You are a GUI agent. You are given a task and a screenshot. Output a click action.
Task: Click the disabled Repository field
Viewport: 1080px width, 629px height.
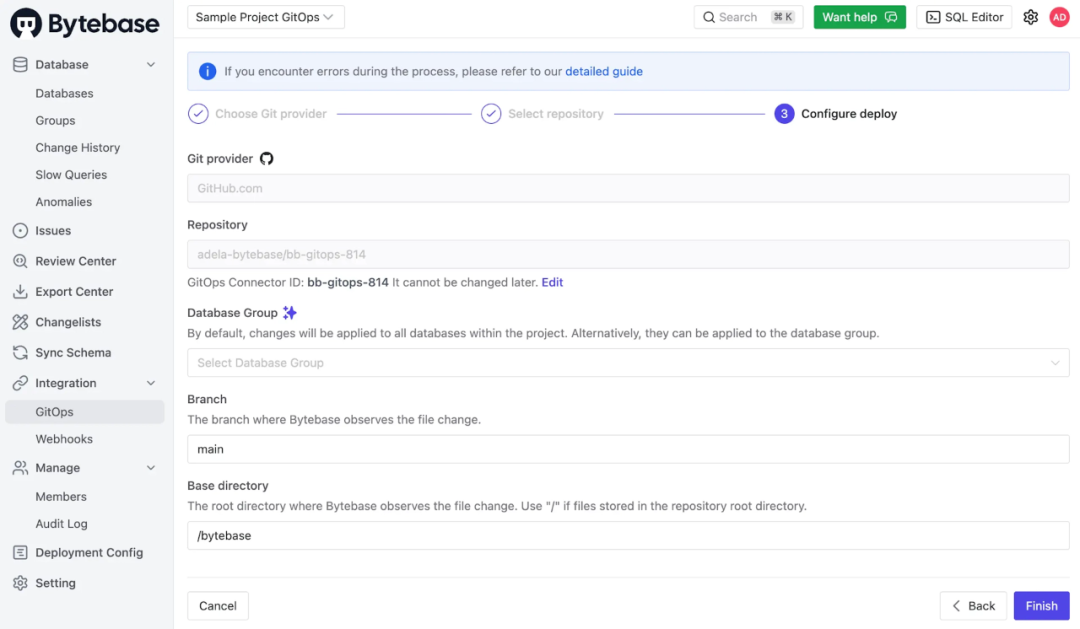628,254
